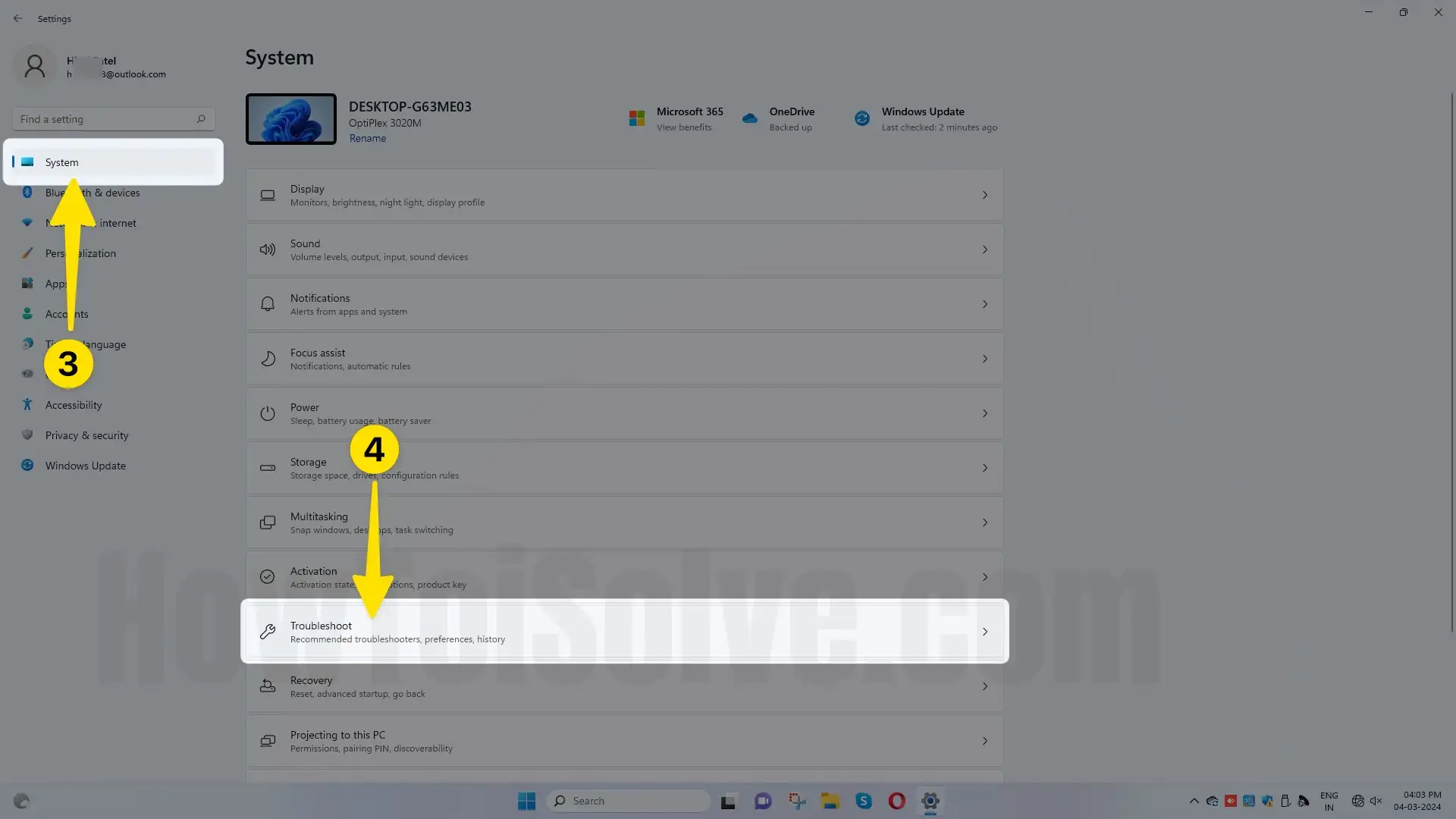Click the Projecting to this PC icon
The image size is (1456, 819).
click(x=268, y=741)
